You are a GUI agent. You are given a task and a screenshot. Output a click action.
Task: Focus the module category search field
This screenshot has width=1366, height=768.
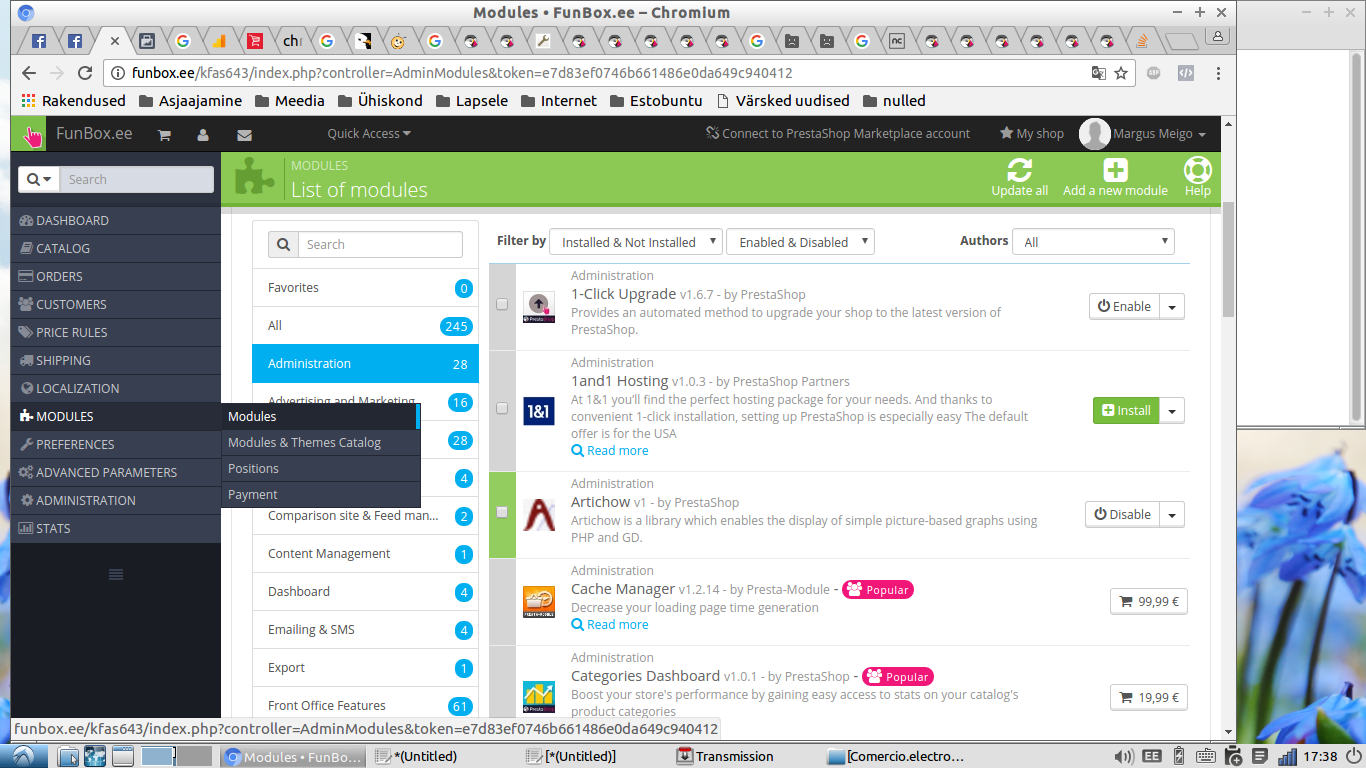(x=380, y=244)
